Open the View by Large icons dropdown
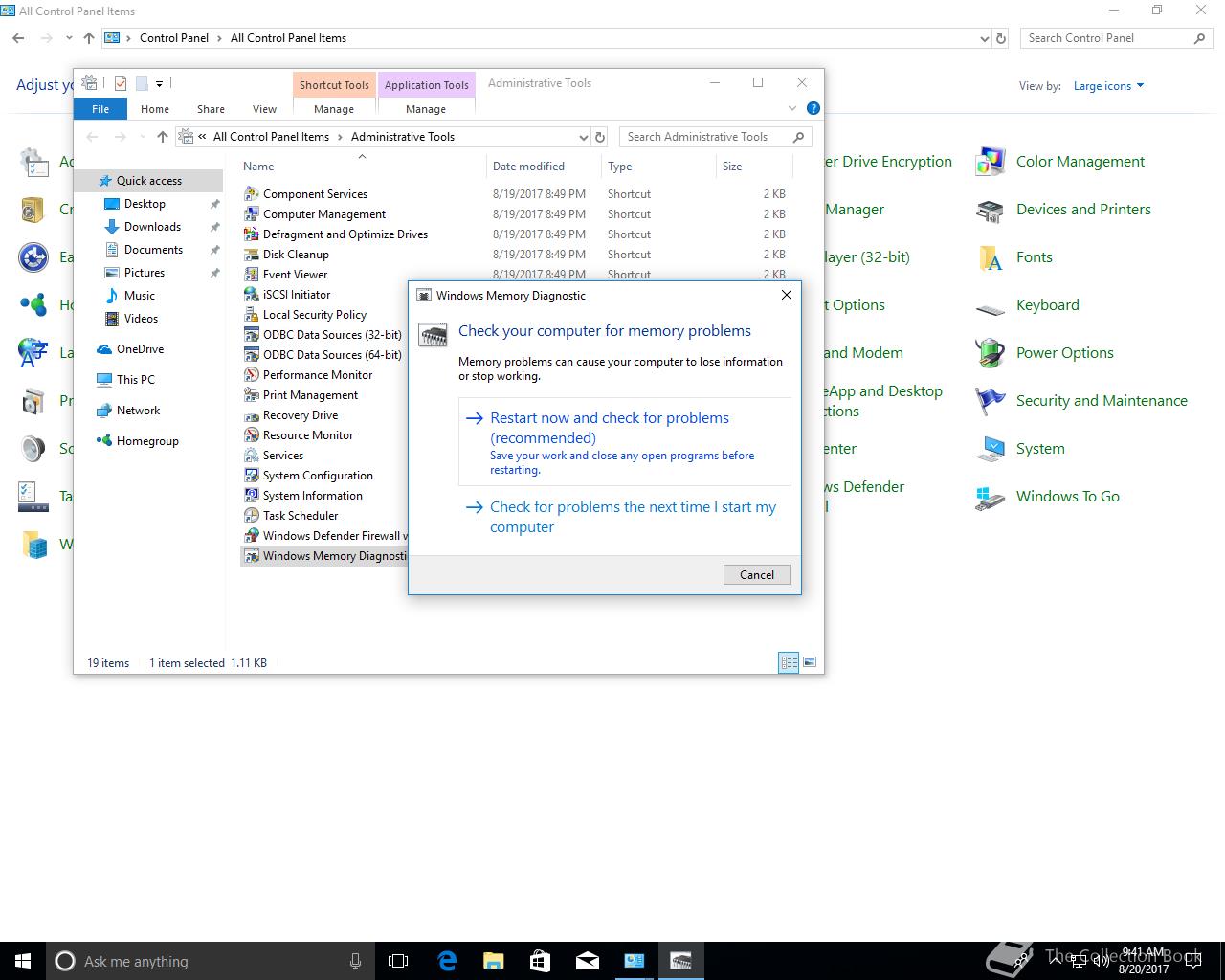The height and width of the screenshot is (980, 1225). (1108, 86)
